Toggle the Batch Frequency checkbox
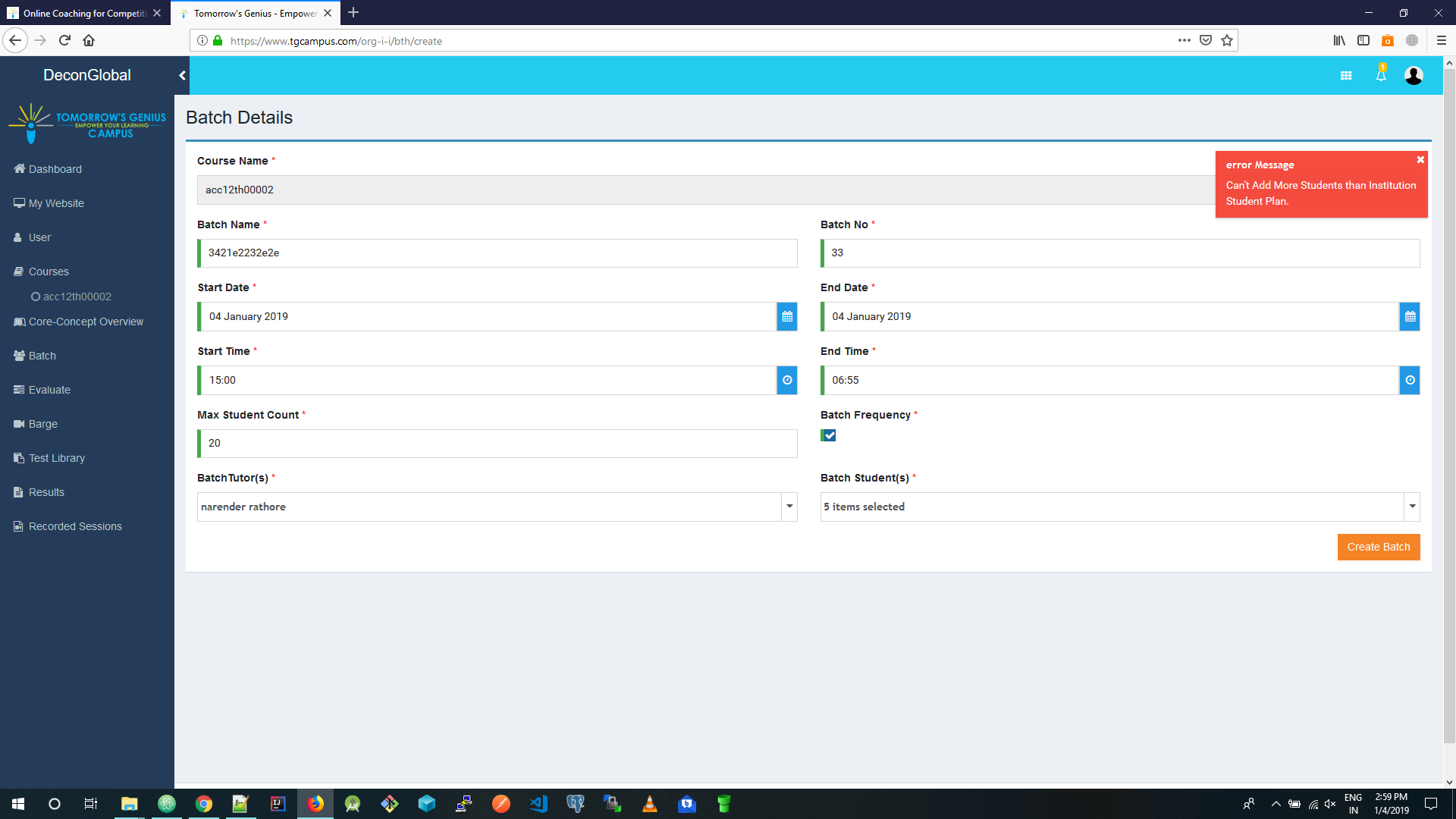Image resolution: width=1456 pixels, height=819 pixels. [829, 435]
